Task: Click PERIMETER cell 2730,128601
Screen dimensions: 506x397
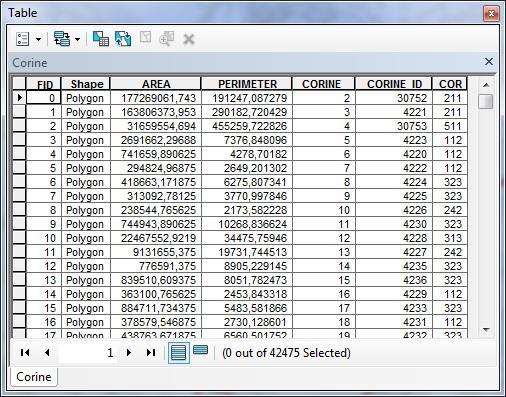Action: (x=247, y=322)
